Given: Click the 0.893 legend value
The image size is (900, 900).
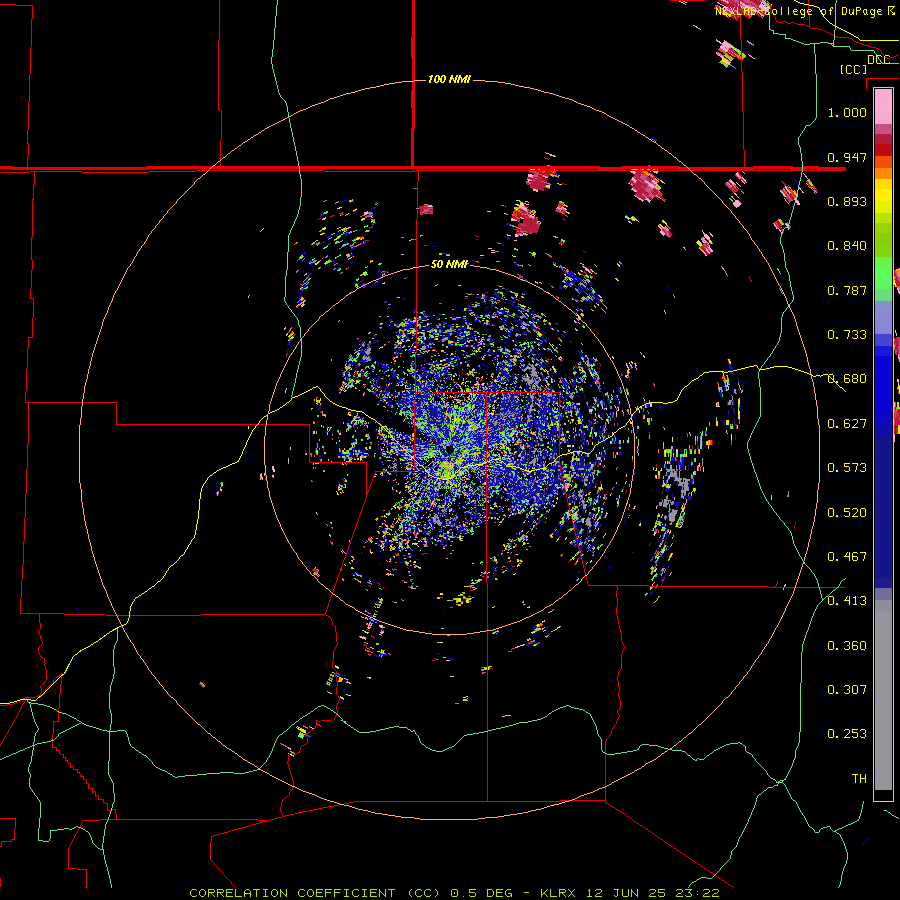Looking at the screenshot, I should [847, 201].
